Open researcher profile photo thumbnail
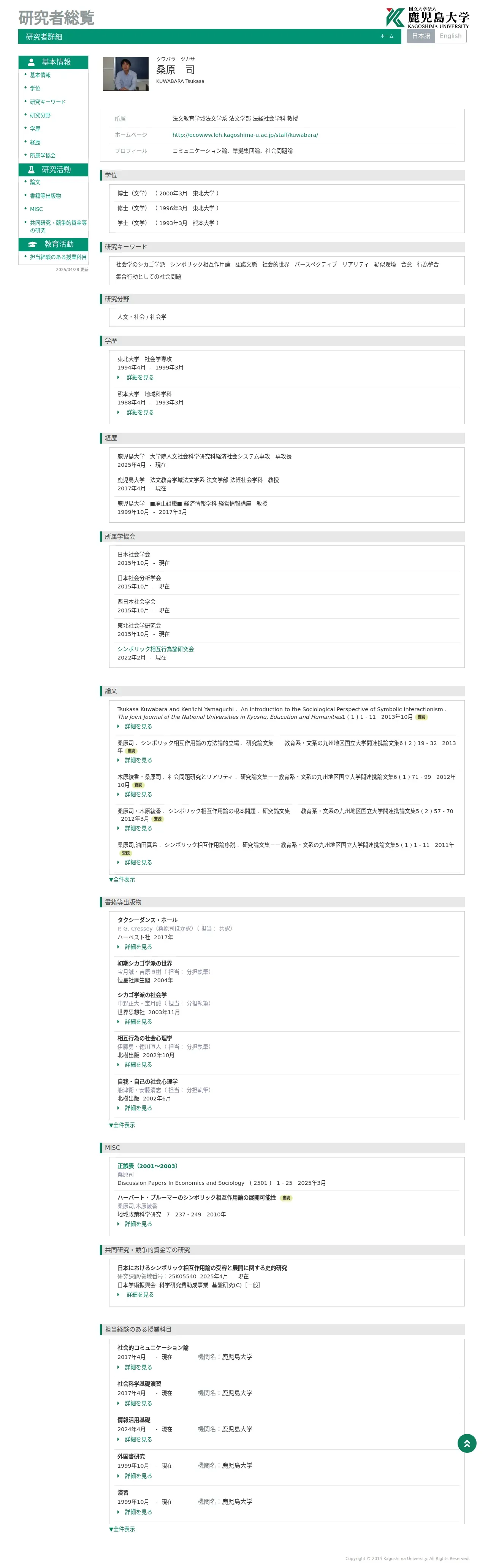This screenshot has width=488, height=1568. tap(125, 74)
